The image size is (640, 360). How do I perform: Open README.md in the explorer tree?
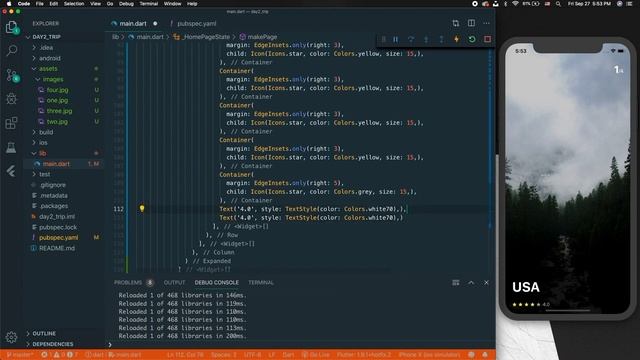(57, 248)
